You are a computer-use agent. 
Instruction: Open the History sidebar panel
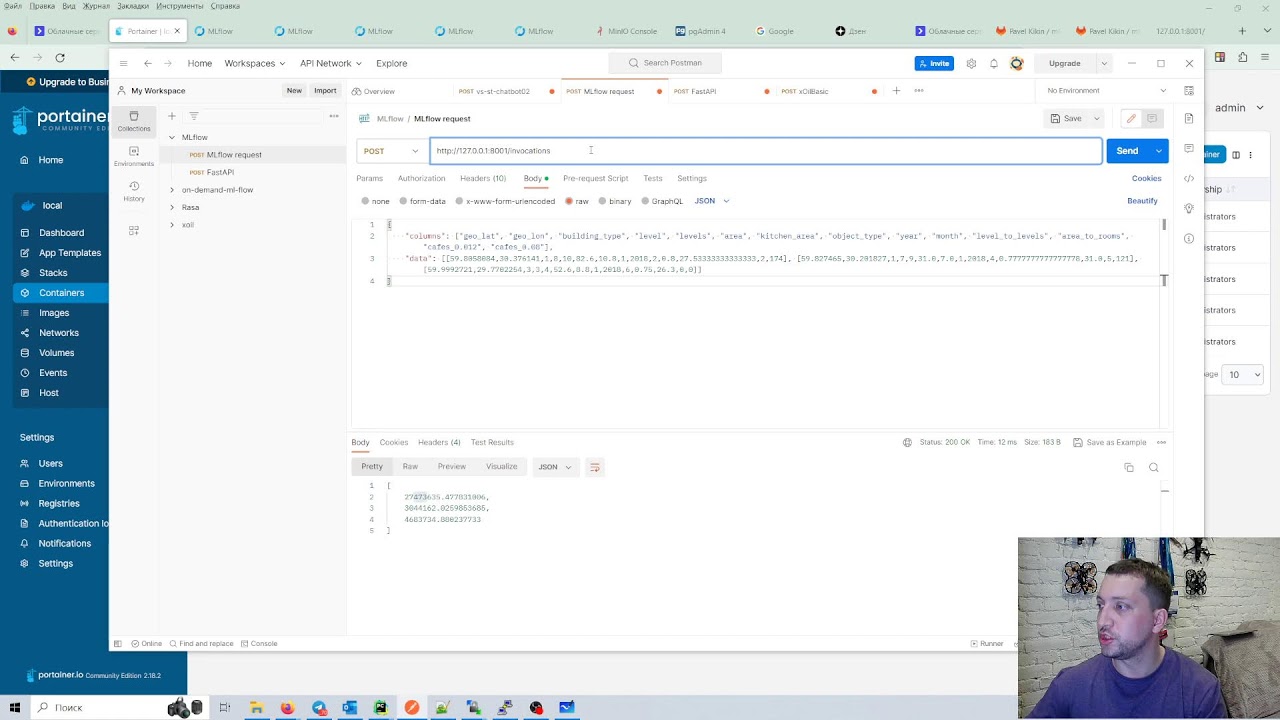tap(134, 192)
